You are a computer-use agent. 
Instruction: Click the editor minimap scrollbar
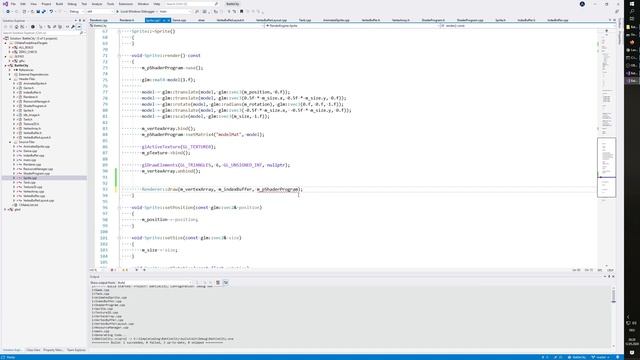(607, 147)
